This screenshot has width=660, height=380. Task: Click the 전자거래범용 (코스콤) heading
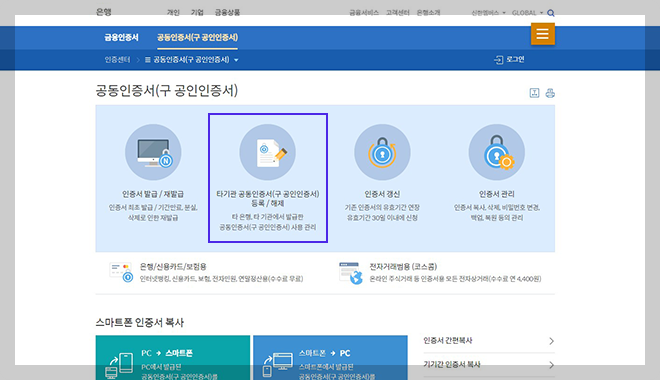coord(403,267)
